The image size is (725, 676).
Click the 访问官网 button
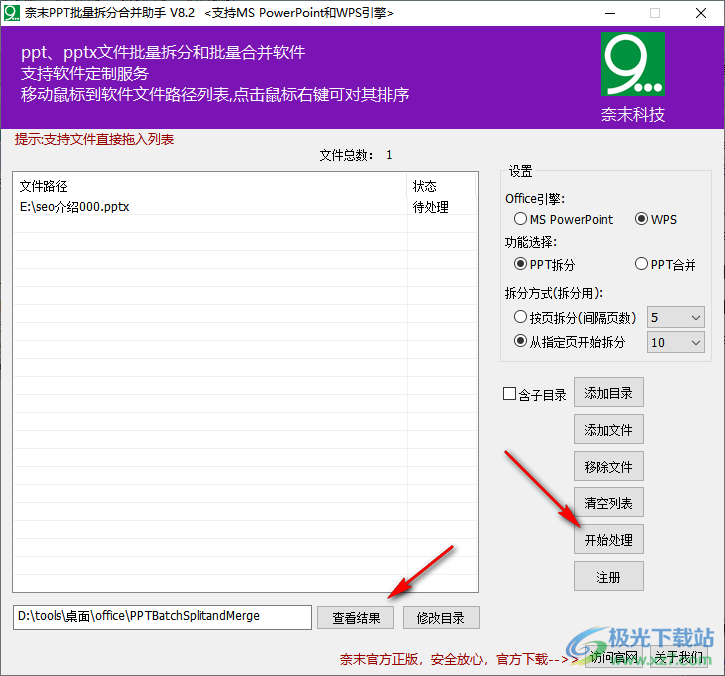pos(614,657)
